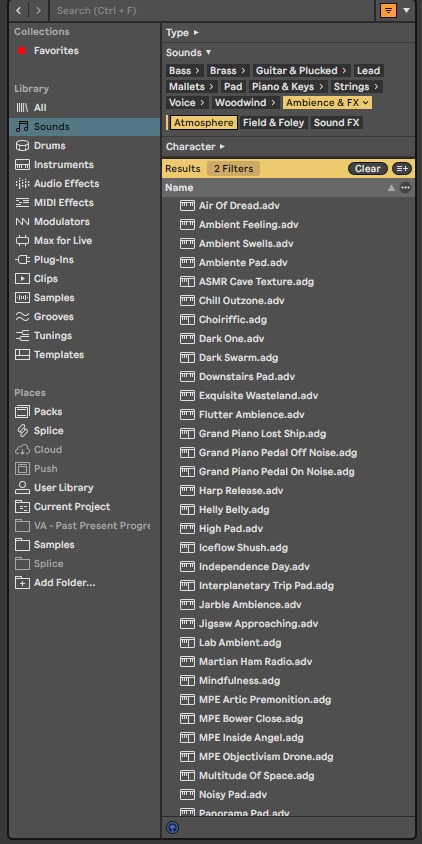Go forward with the right arrow

tap(38, 10)
